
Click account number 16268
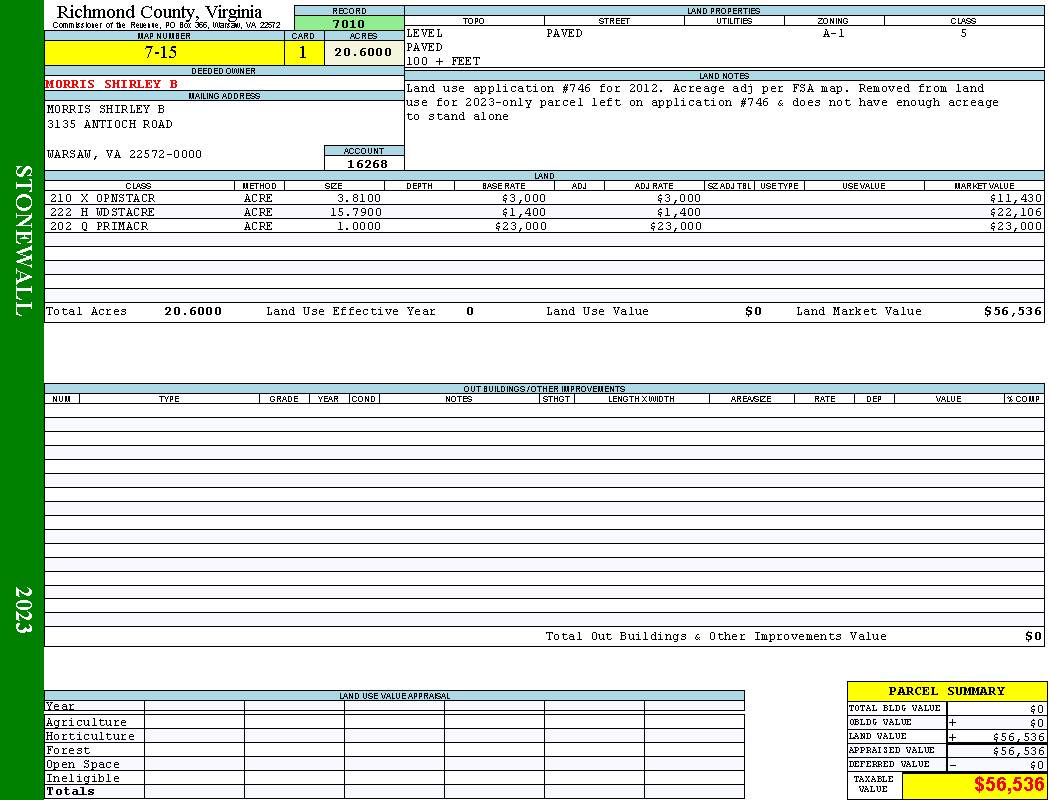(x=367, y=164)
